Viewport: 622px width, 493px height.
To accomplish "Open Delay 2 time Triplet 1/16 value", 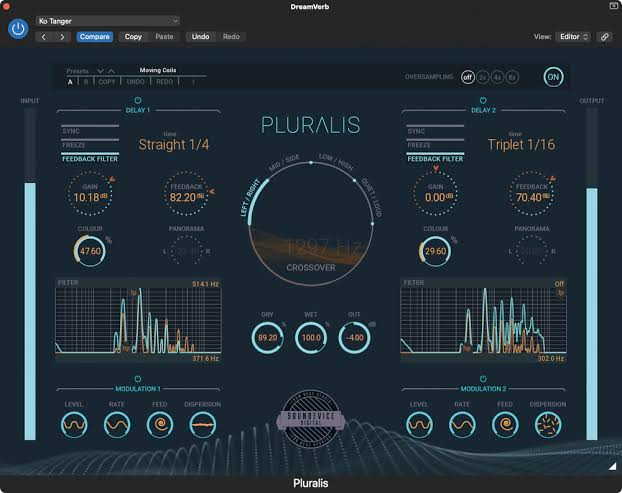I will [x=521, y=145].
